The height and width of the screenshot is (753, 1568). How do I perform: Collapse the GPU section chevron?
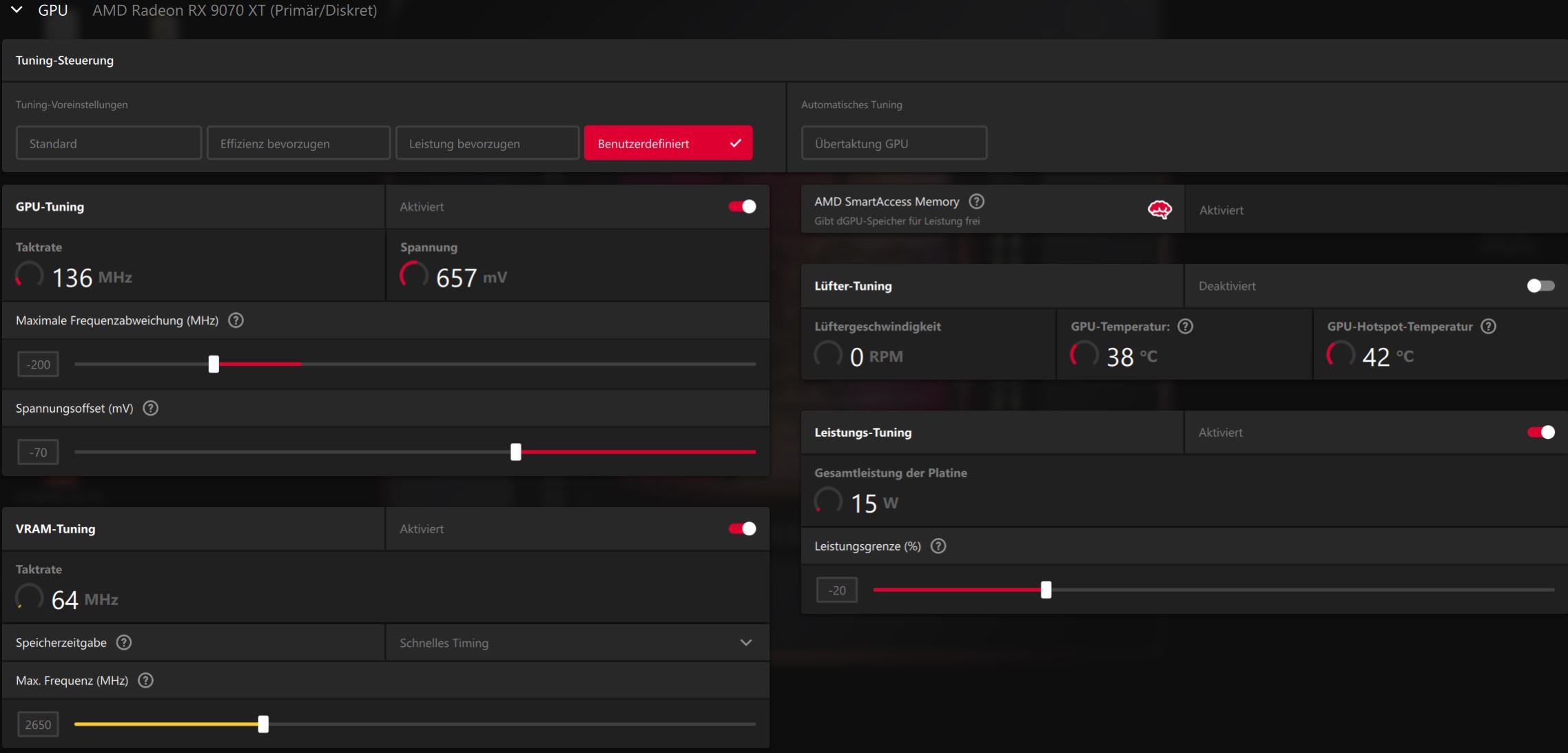point(17,10)
